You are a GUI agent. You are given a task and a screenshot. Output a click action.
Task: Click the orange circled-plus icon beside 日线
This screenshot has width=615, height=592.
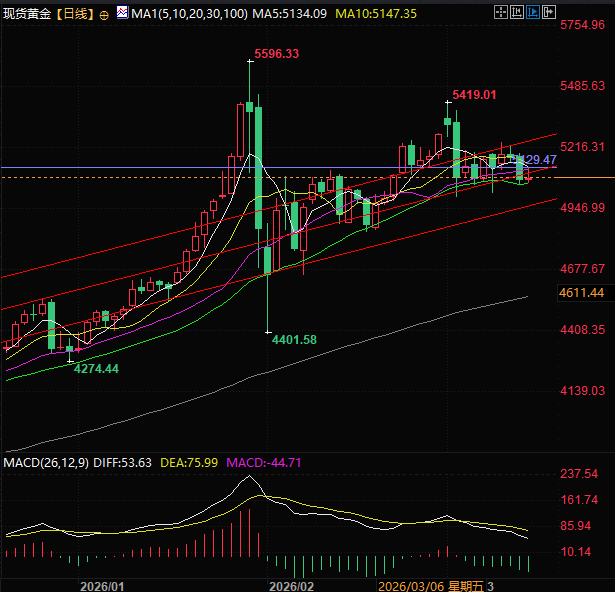(104, 15)
